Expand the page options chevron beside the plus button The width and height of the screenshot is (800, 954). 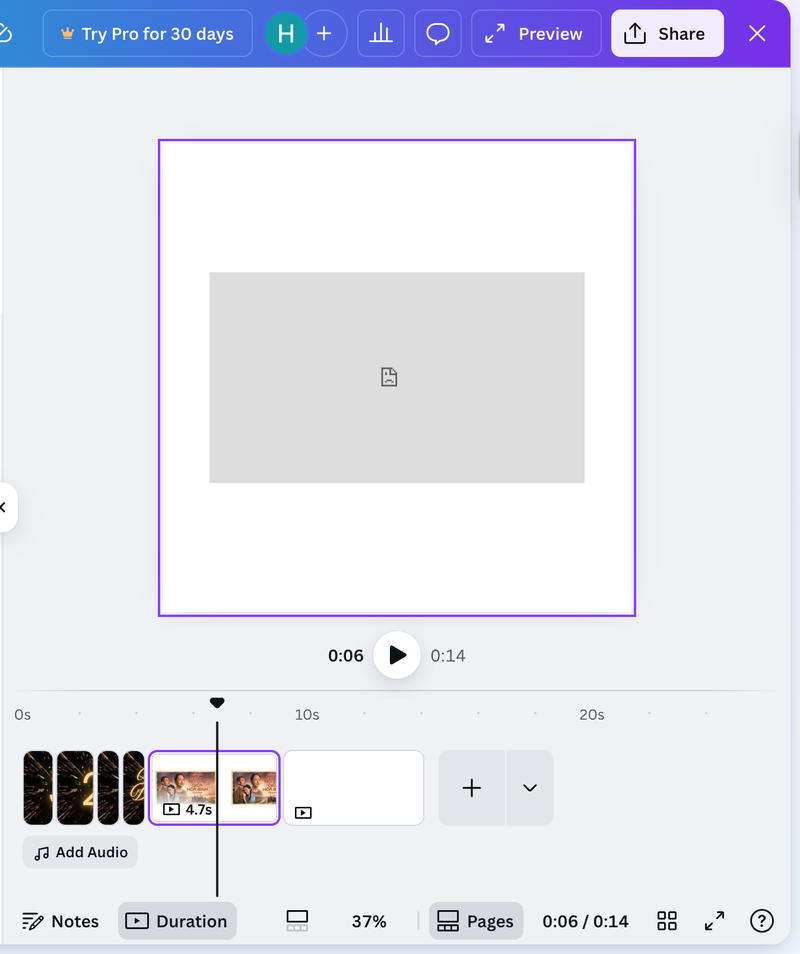[x=529, y=788]
